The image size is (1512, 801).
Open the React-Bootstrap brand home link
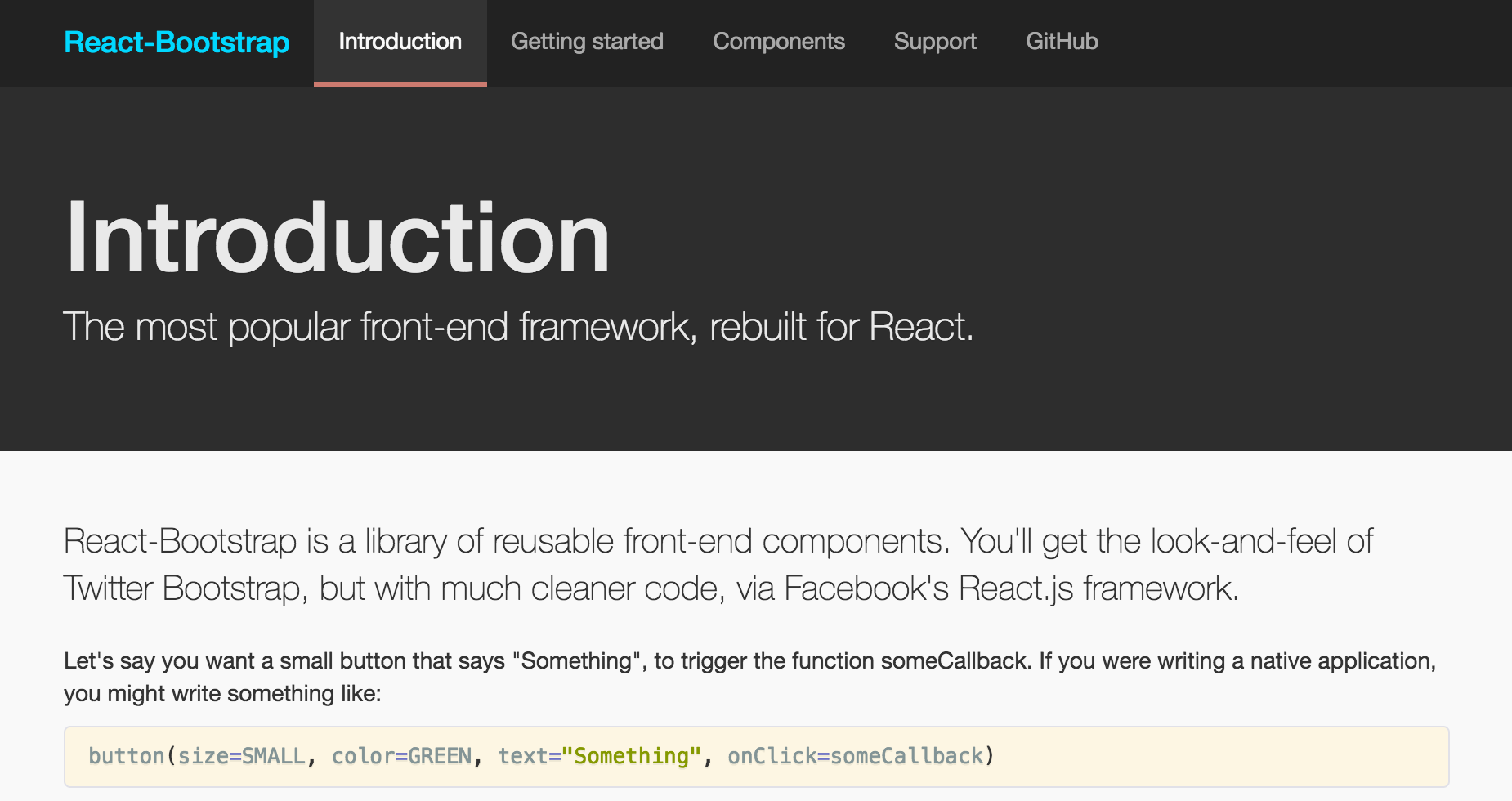point(177,43)
